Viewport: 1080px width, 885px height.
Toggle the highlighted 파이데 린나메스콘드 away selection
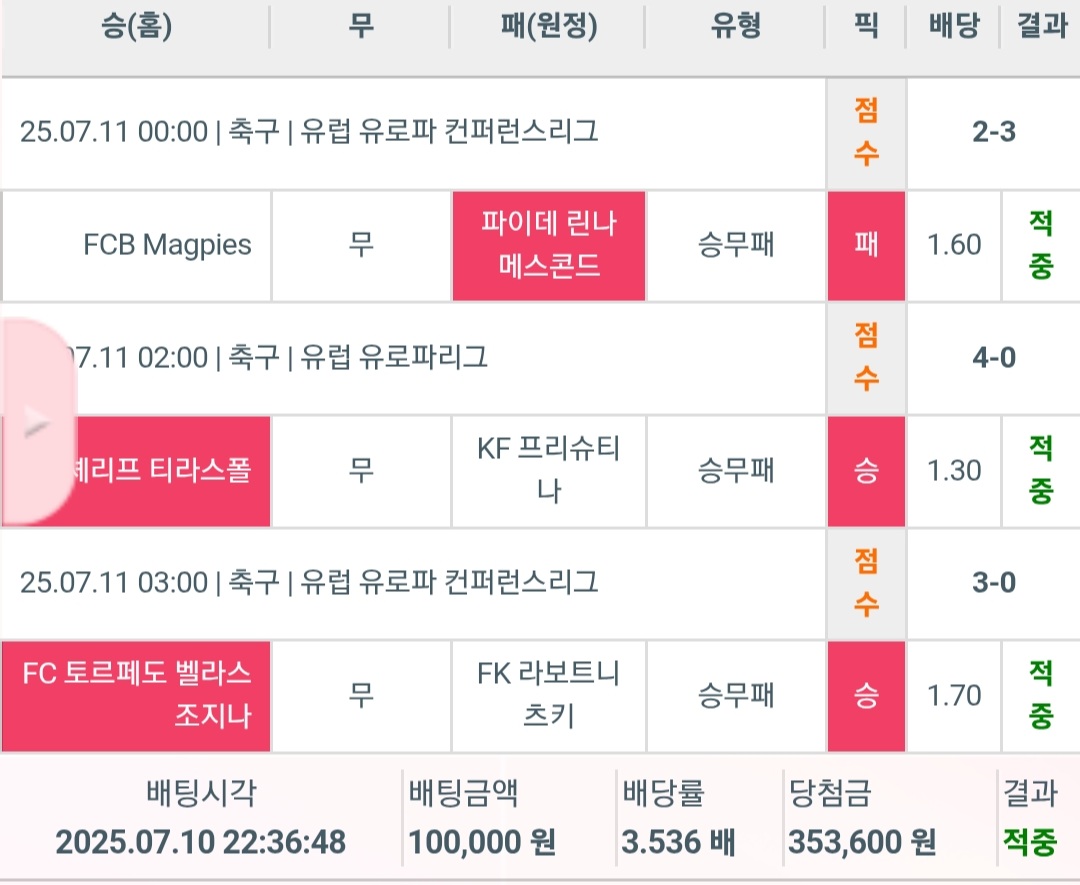(x=548, y=246)
